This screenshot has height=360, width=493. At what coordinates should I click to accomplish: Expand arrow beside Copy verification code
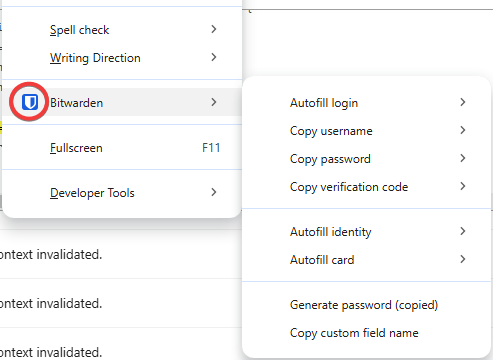463,186
